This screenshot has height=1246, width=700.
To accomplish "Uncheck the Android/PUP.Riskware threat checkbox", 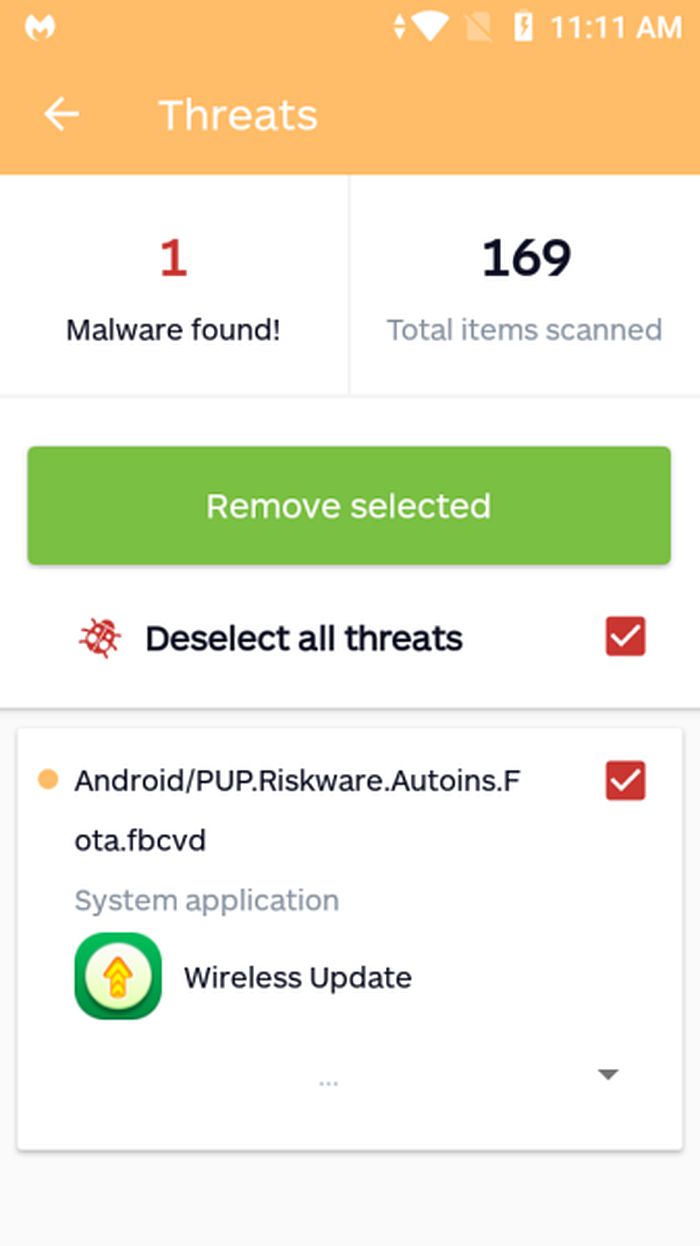I will [x=626, y=781].
